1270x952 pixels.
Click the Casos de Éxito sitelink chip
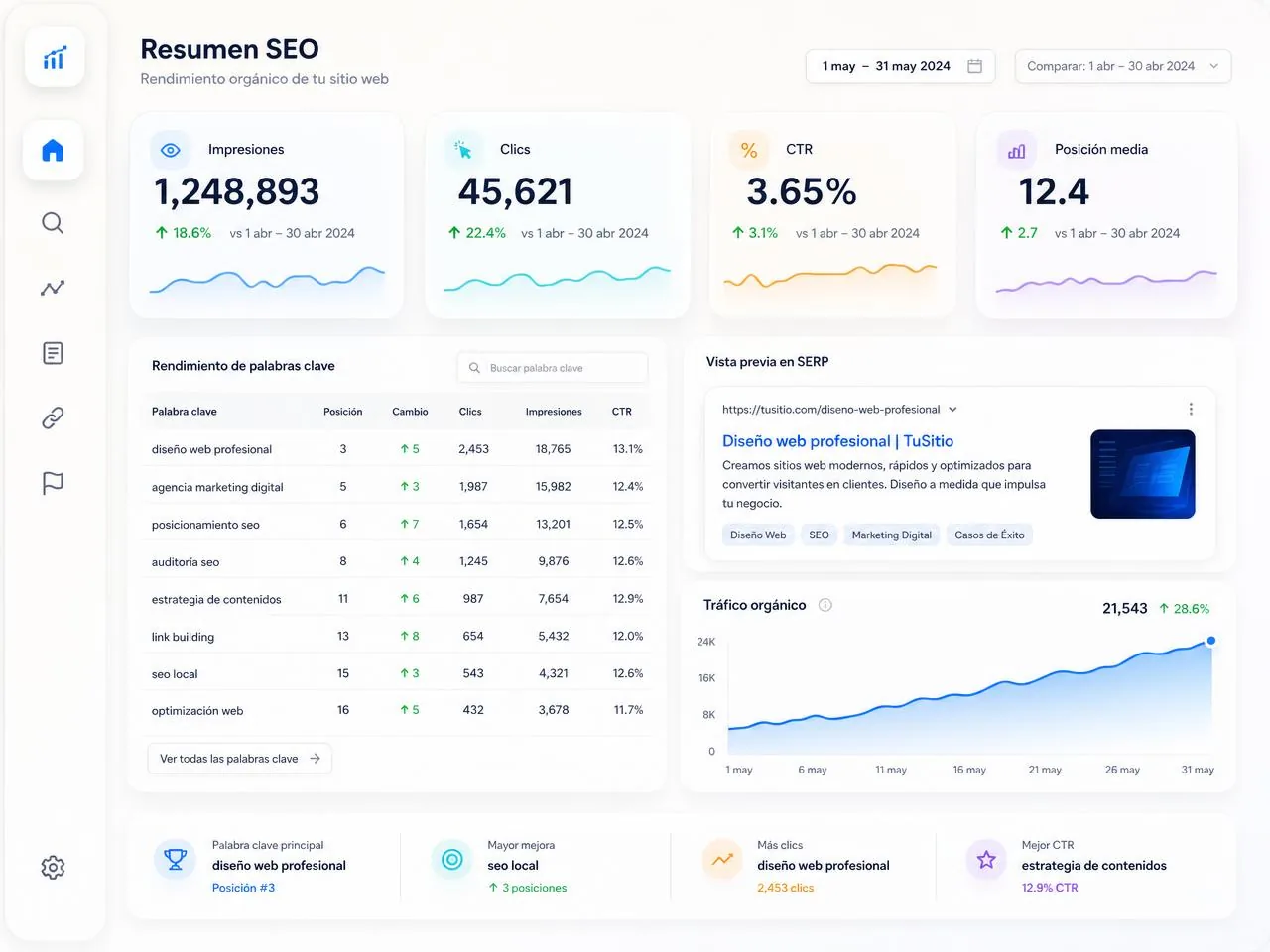pyautogui.click(x=989, y=535)
